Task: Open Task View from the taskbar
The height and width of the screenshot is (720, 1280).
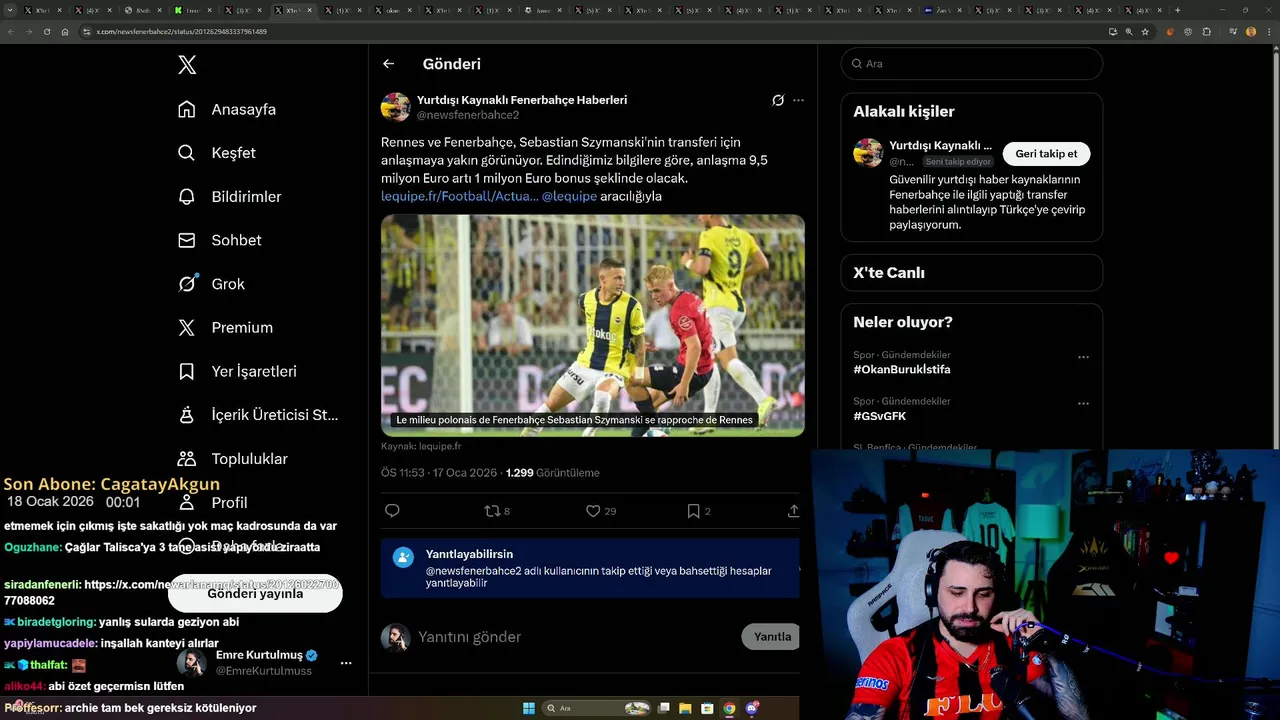Action: pos(663,708)
